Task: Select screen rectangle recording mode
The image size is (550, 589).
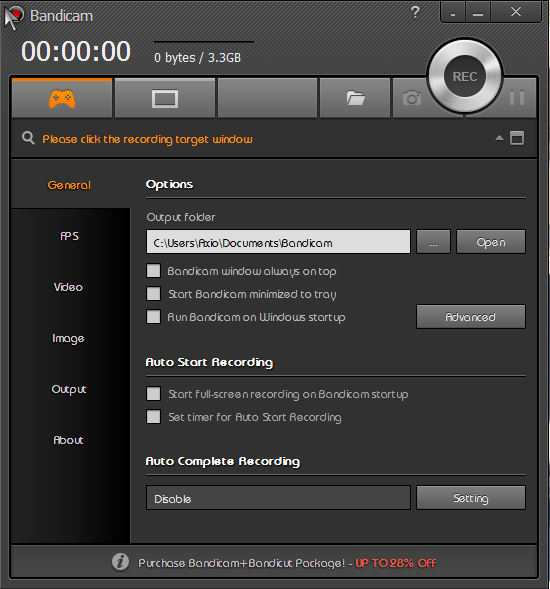Action: [x=165, y=98]
